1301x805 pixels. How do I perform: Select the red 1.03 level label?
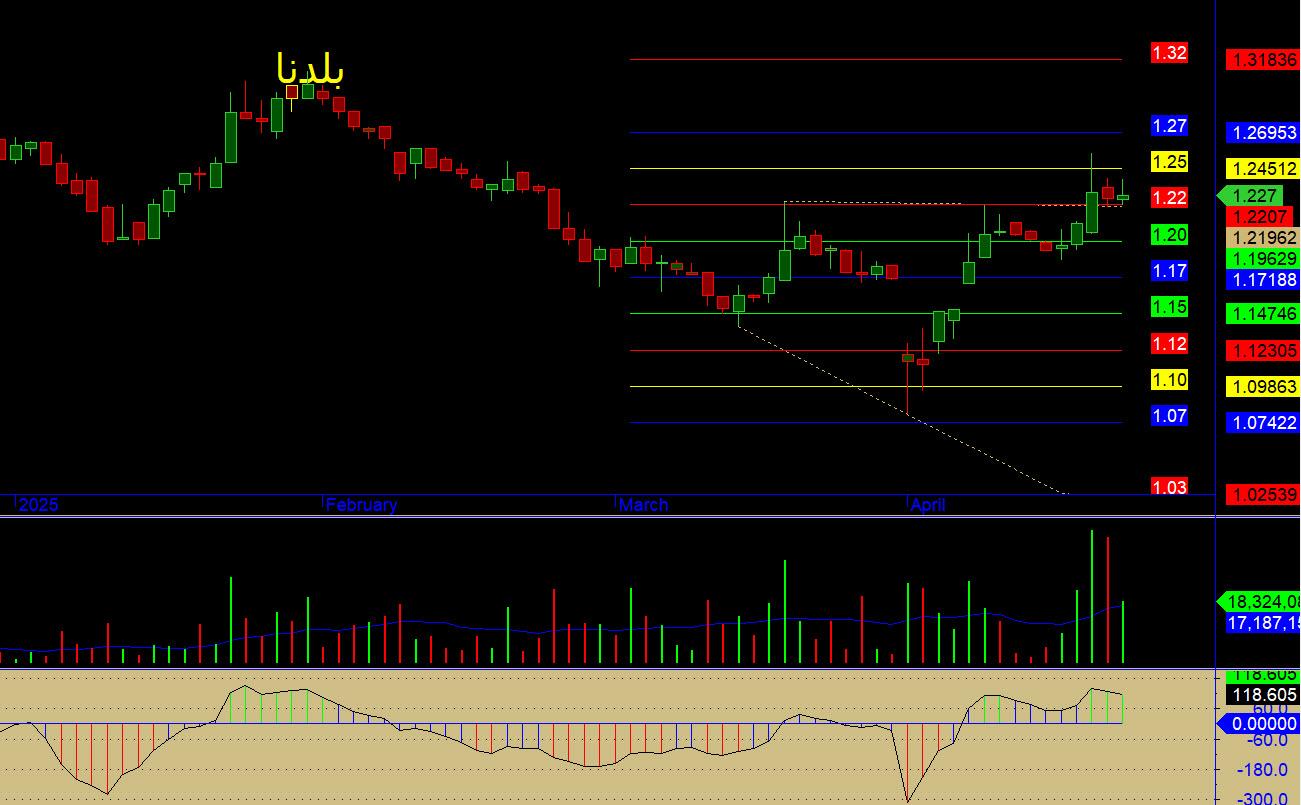pyautogui.click(x=1169, y=487)
